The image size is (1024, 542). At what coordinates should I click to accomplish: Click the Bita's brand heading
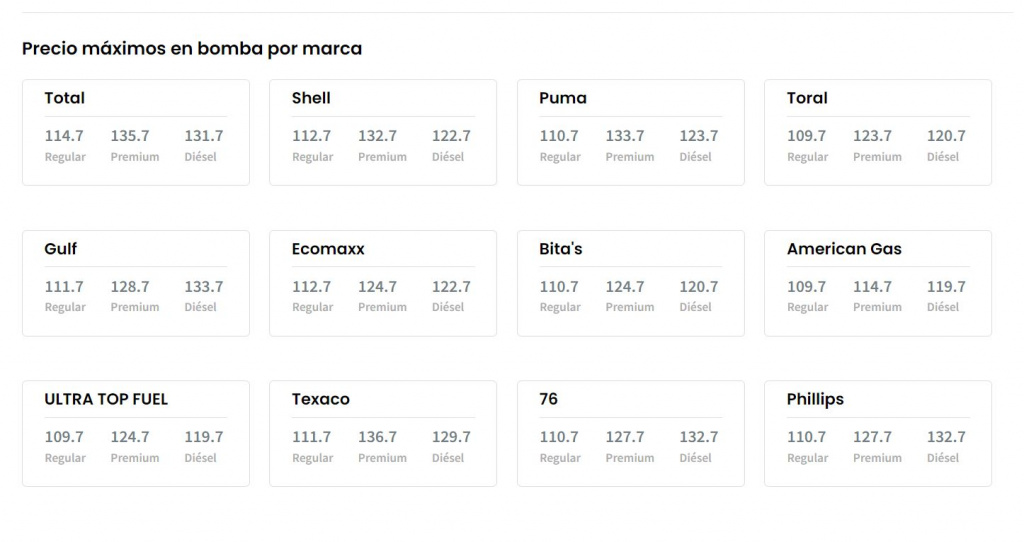tap(561, 249)
